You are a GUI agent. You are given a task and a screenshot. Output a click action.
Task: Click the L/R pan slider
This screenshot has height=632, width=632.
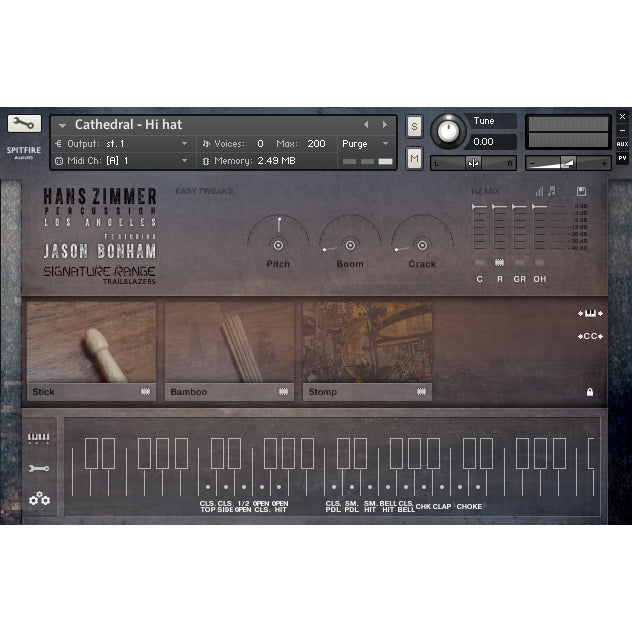474,163
